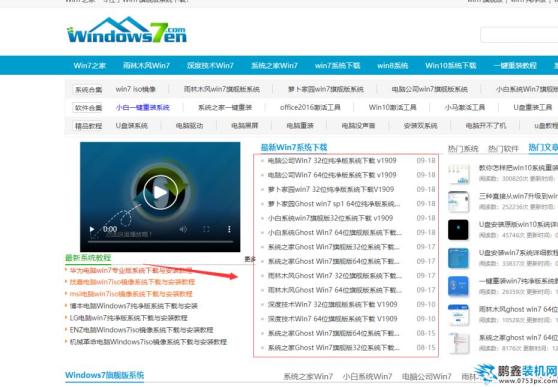The width and height of the screenshot is (558, 387).
Task: Open video fullscreen mode icon
Action: pos(206,229)
